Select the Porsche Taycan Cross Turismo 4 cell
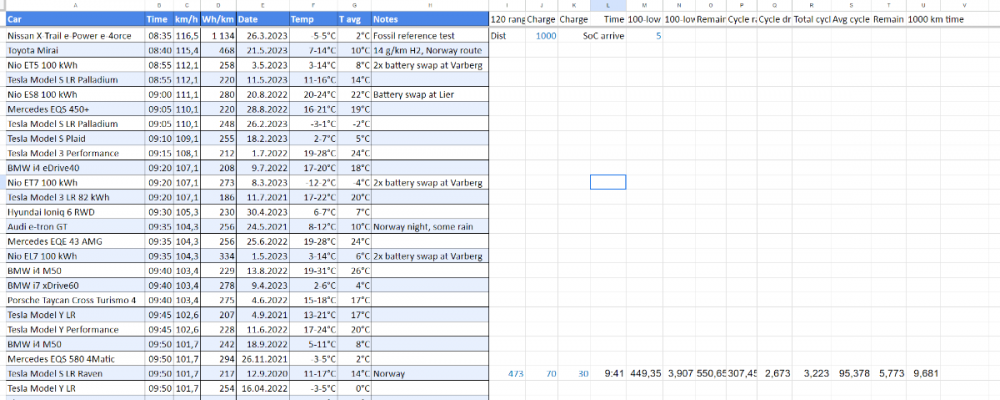The image size is (1000, 400). coord(74,300)
